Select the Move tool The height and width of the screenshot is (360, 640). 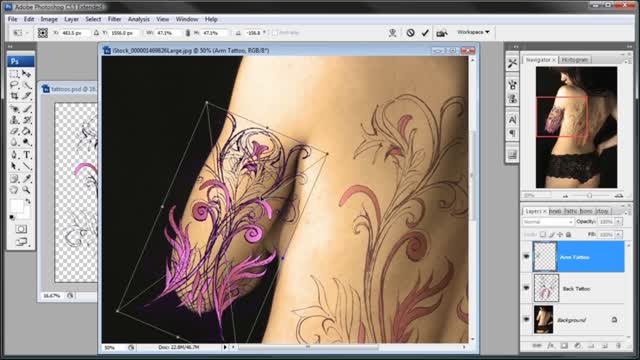tap(27, 74)
